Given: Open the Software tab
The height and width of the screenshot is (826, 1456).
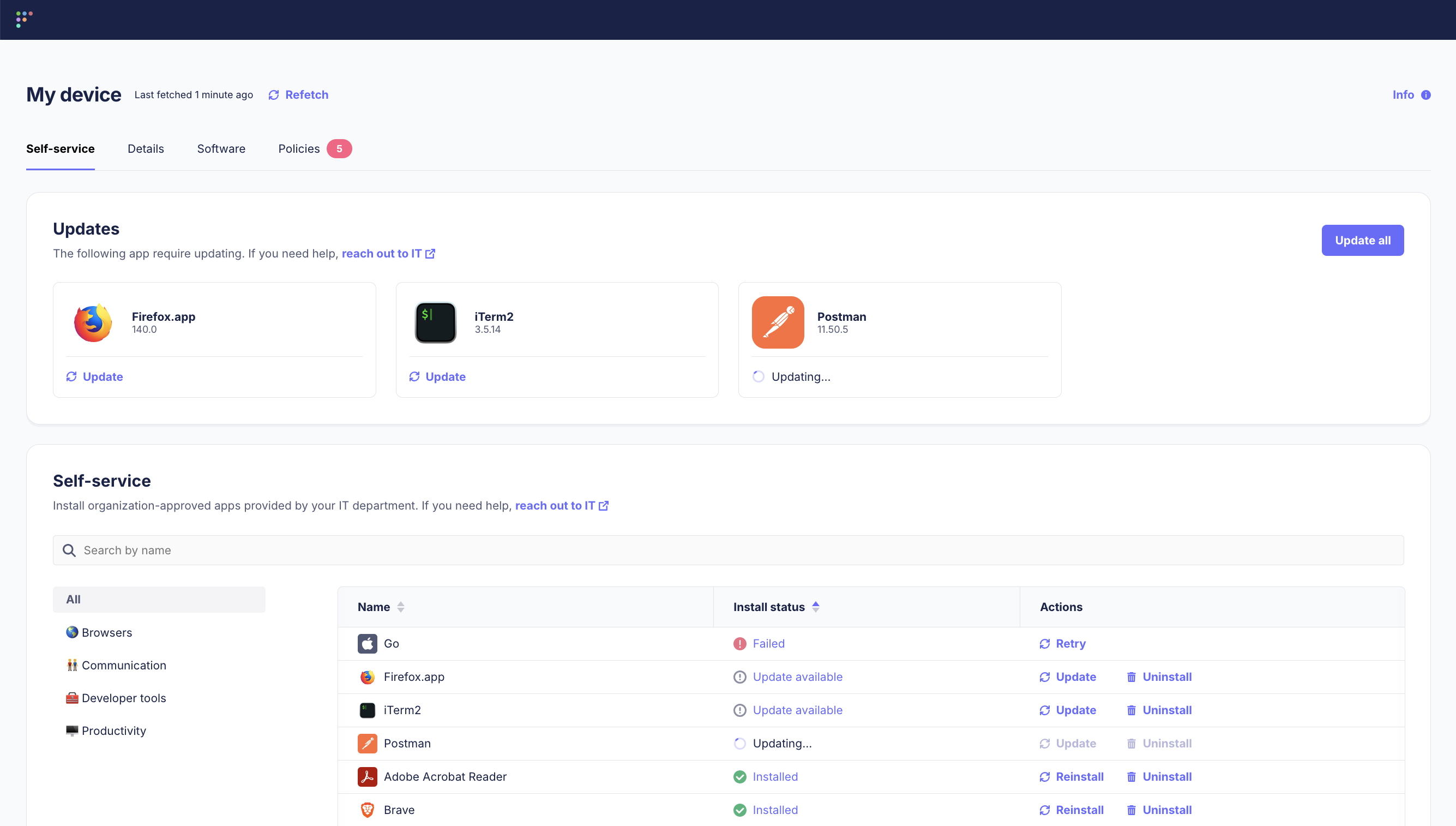Looking at the screenshot, I should pyautogui.click(x=221, y=148).
